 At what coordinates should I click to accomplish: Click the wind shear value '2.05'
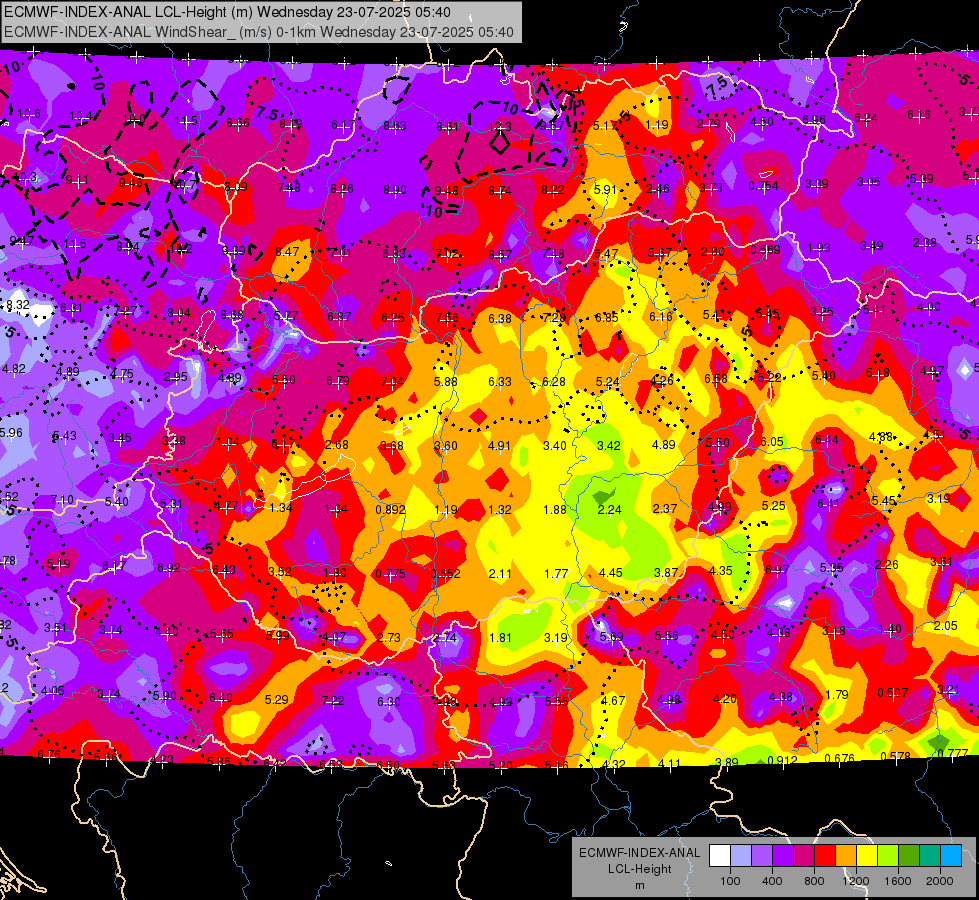tap(946, 626)
